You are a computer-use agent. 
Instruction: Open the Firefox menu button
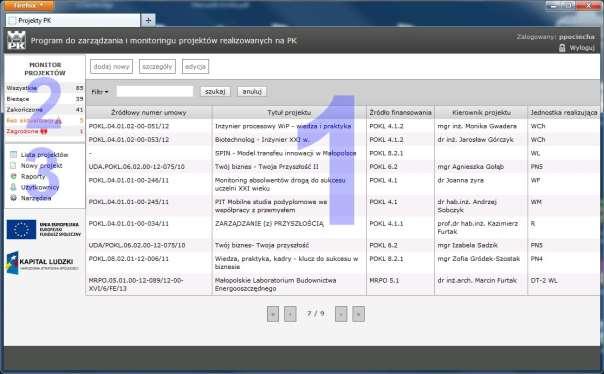[29, 5]
